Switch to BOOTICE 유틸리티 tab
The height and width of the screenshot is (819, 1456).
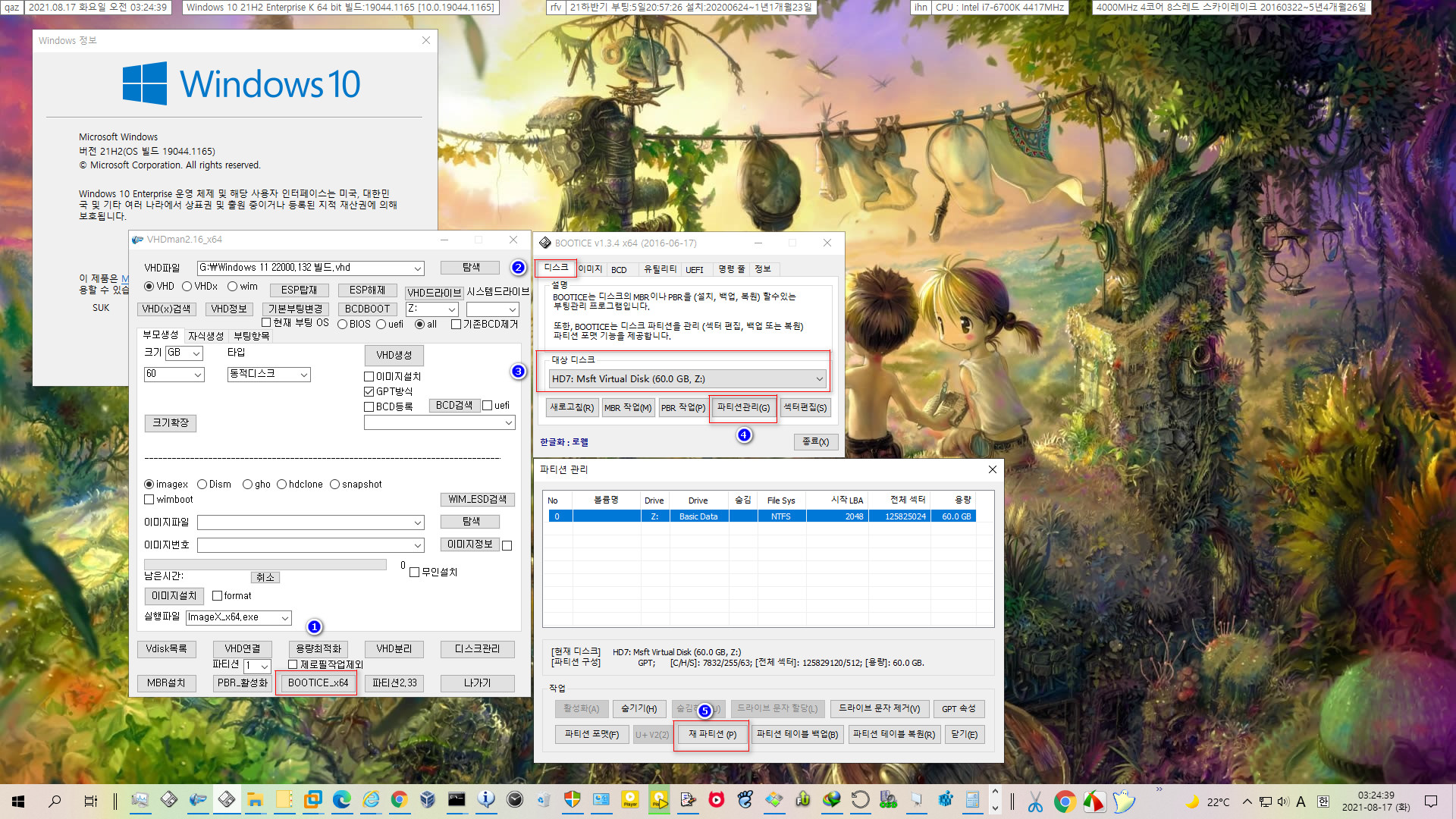coord(660,270)
